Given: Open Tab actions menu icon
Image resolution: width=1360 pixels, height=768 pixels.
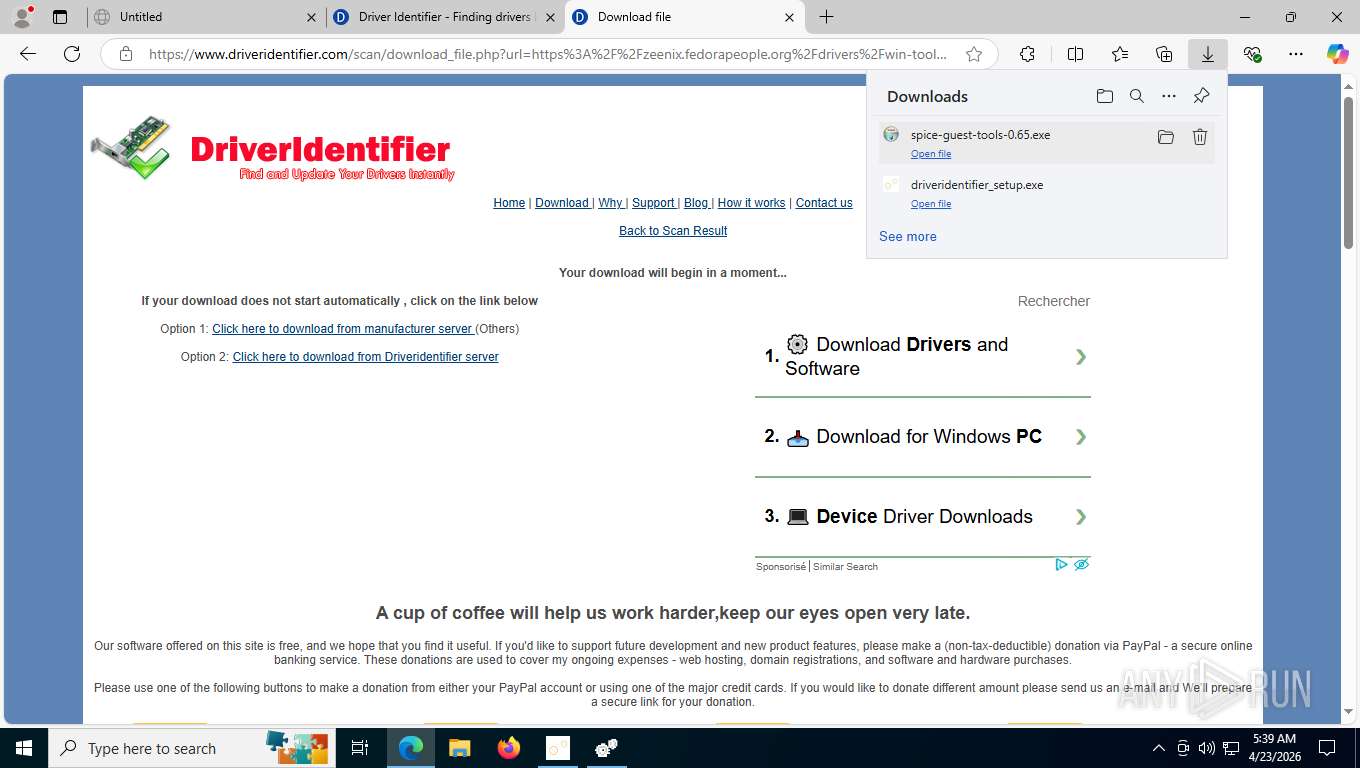Looking at the screenshot, I should click(x=60, y=17).
